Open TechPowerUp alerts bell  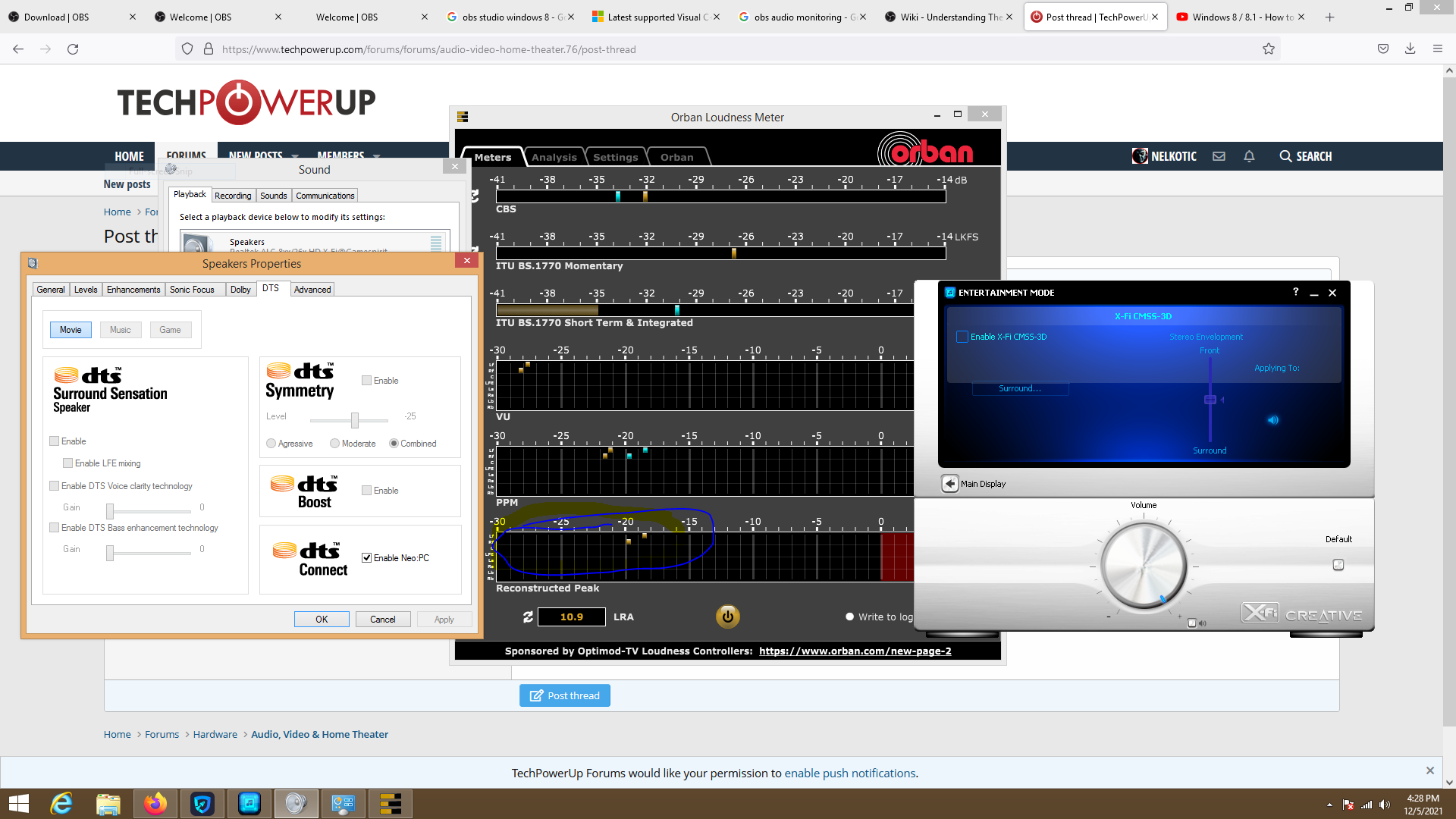click(1249, 156)
